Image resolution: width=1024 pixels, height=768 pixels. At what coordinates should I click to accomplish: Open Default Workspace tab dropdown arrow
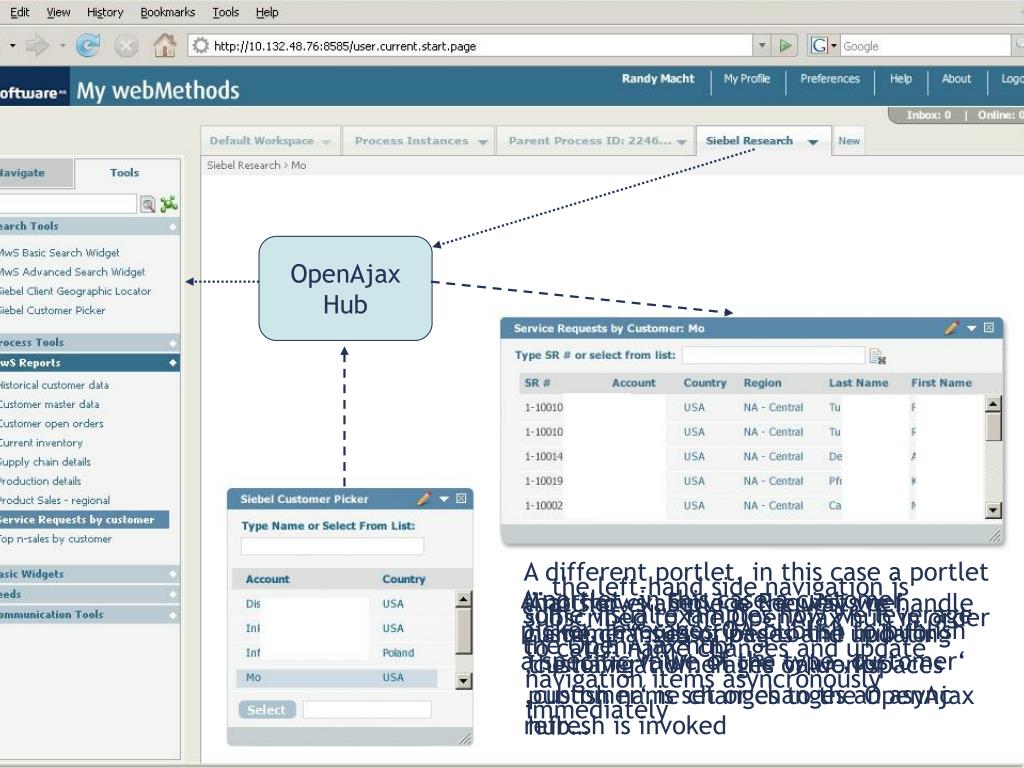[x=326, y=142]
